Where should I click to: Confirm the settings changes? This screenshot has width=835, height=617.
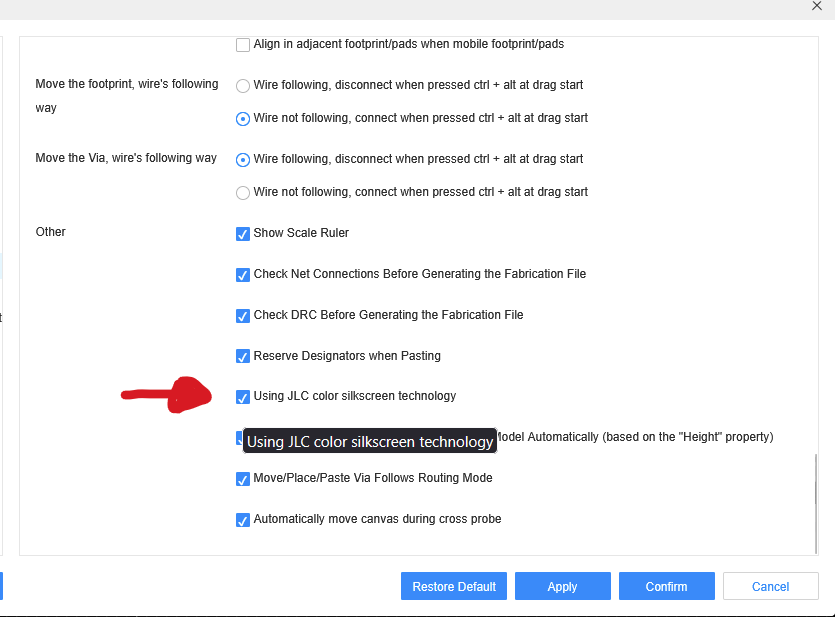(x=666, y=587)
